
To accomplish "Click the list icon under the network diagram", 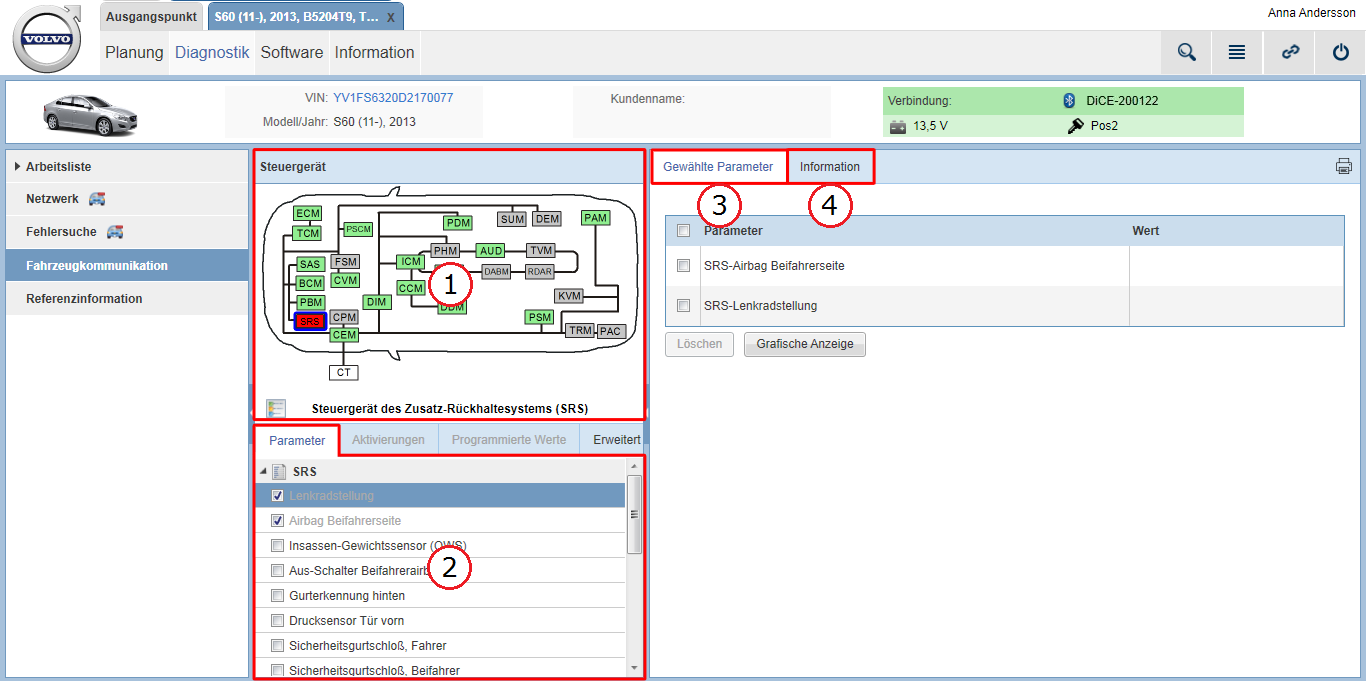I will coord(276,408).
